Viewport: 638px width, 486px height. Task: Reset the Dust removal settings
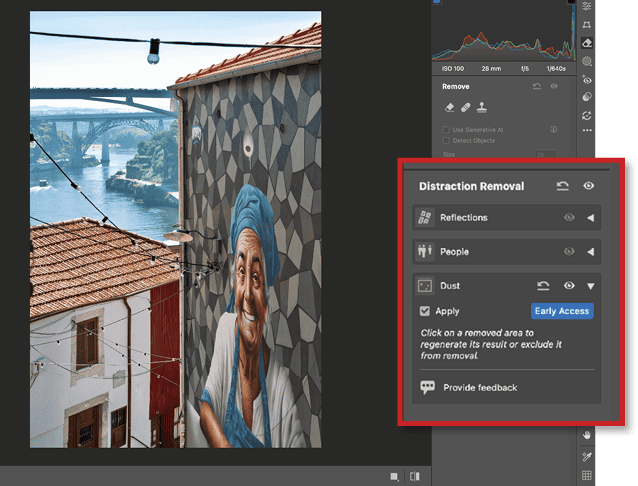pyautogui.click(x=544, y=286)
